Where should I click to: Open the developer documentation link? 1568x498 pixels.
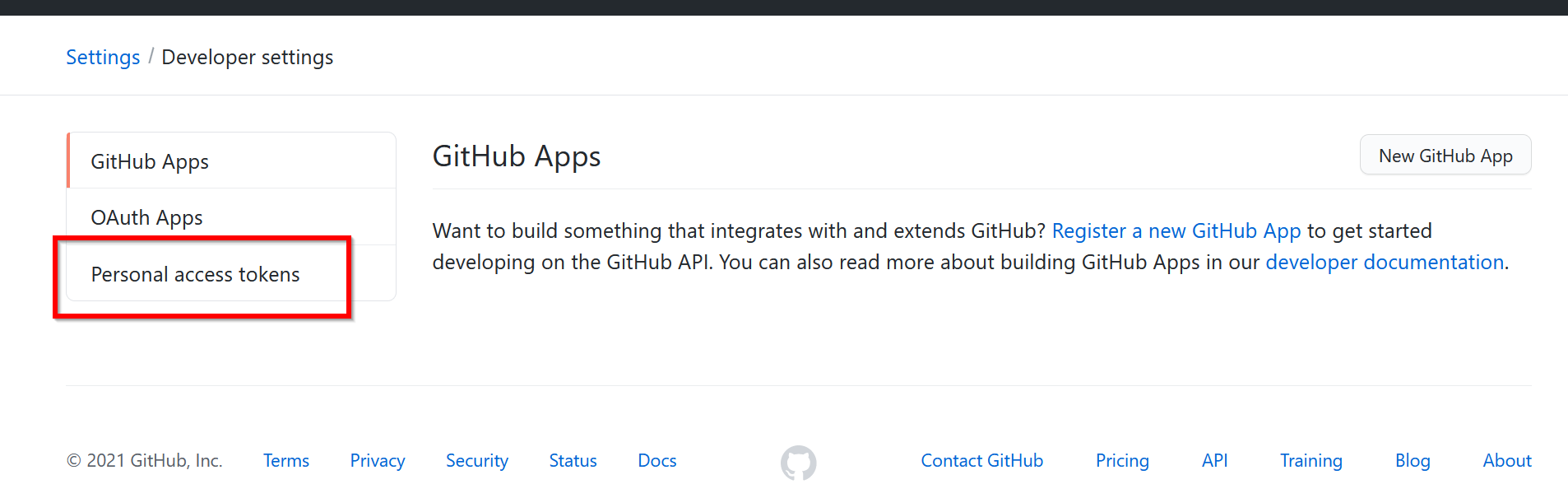[x=1385, y=262]
